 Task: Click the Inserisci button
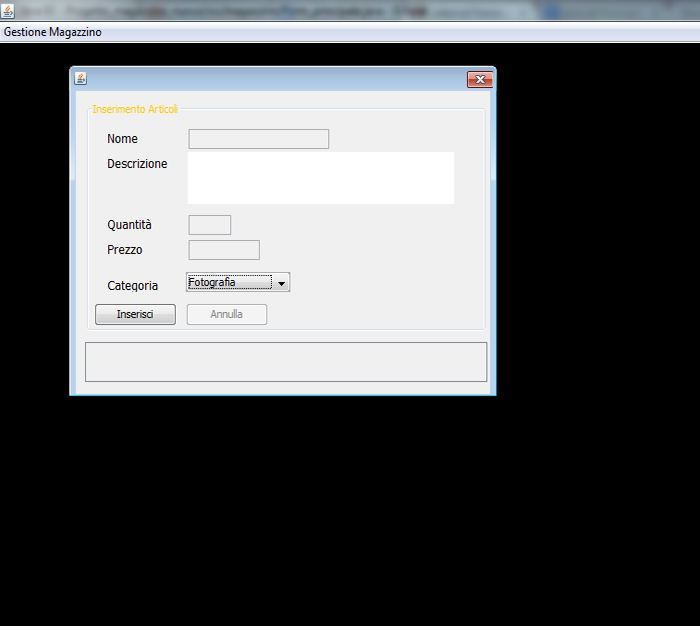point(135,314)
